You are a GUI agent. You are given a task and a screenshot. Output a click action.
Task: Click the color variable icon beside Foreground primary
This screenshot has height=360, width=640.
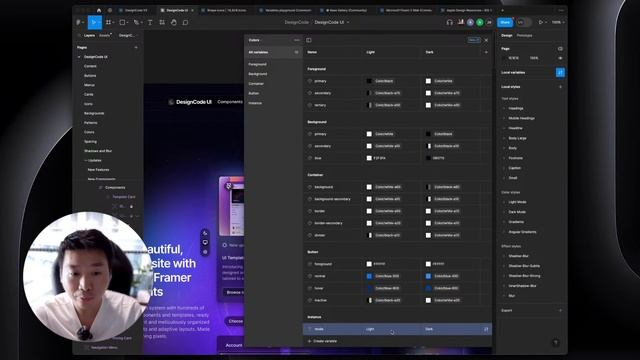[x=310, y=81]
